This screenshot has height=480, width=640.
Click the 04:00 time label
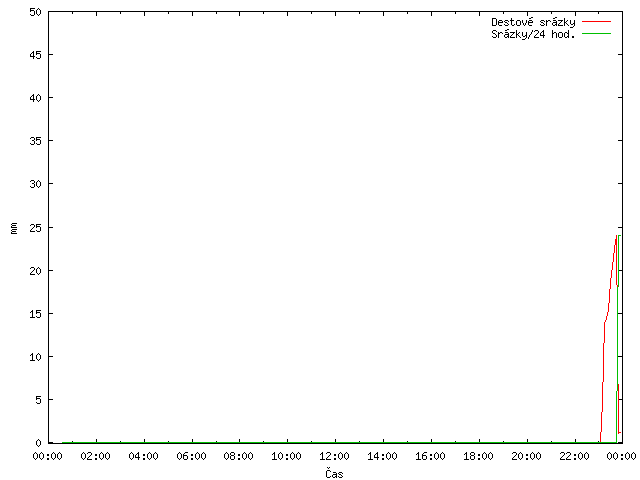tap(143, 456)
